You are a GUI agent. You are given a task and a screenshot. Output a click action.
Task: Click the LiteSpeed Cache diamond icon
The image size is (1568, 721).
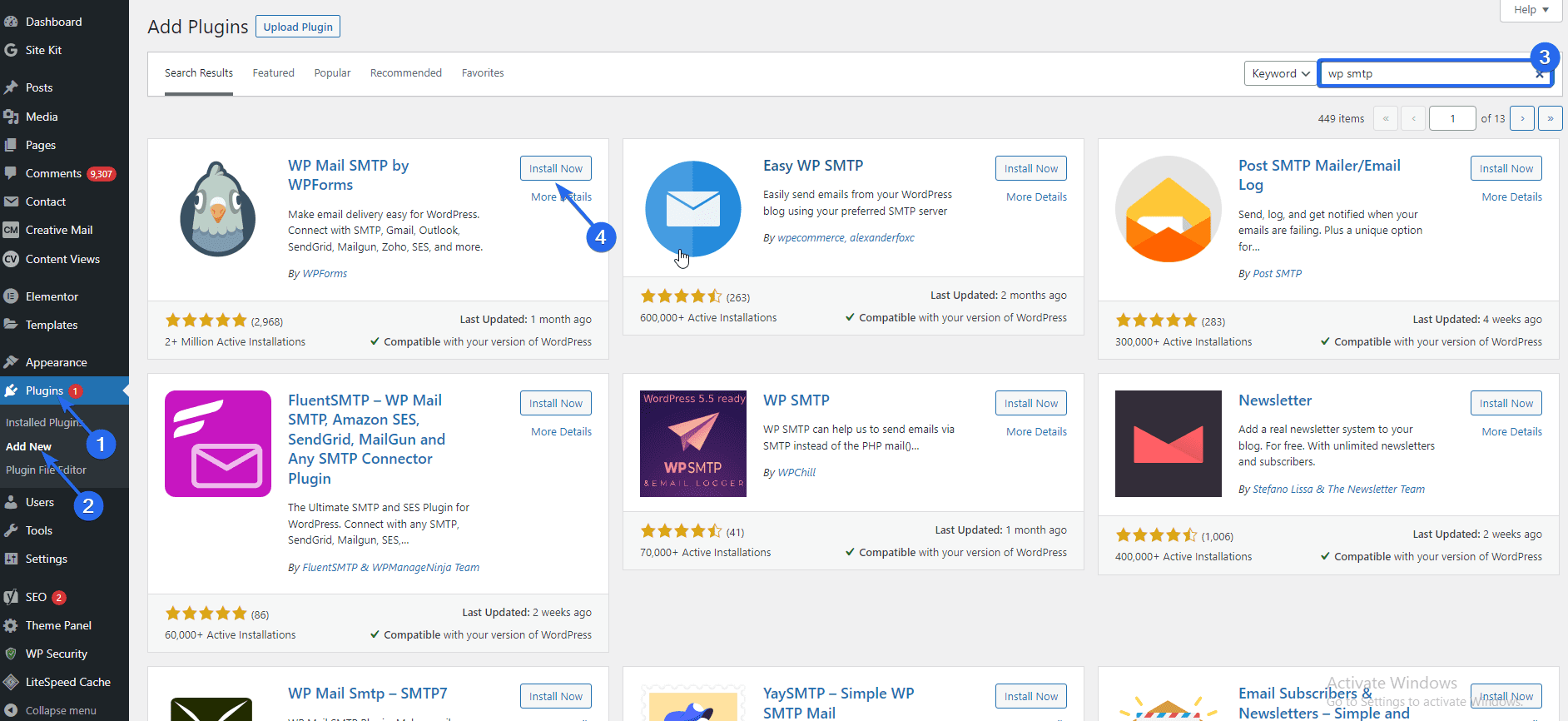point(11,682)
